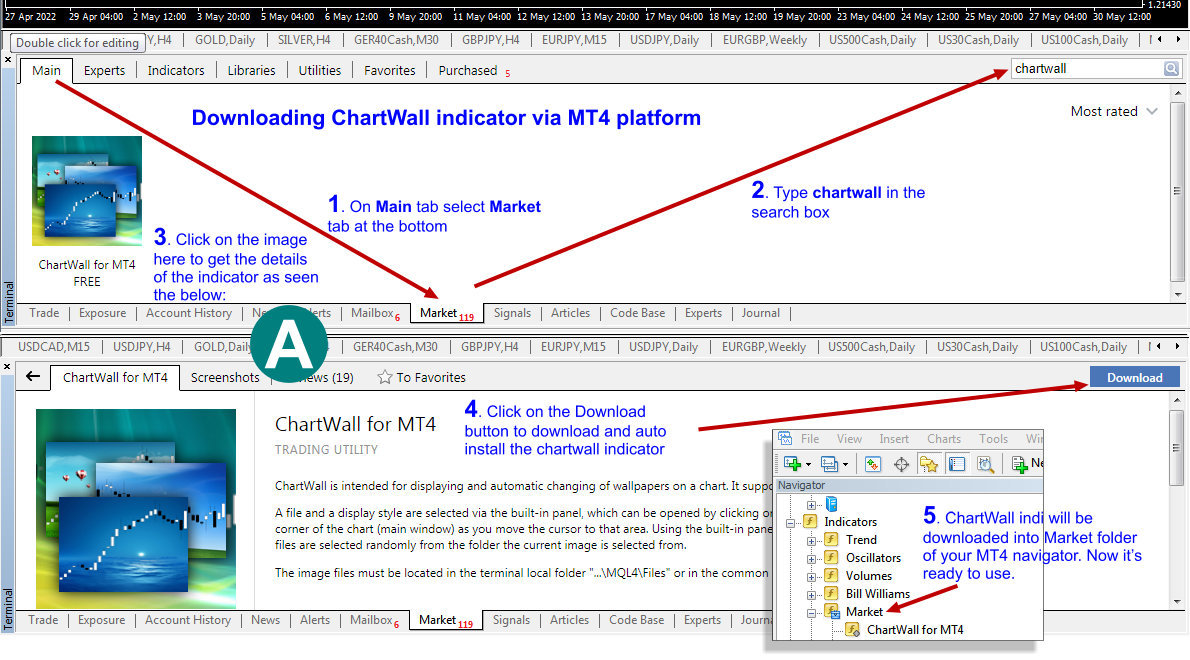Click the ChartWall thumbnail in search results

pos(87,190)
